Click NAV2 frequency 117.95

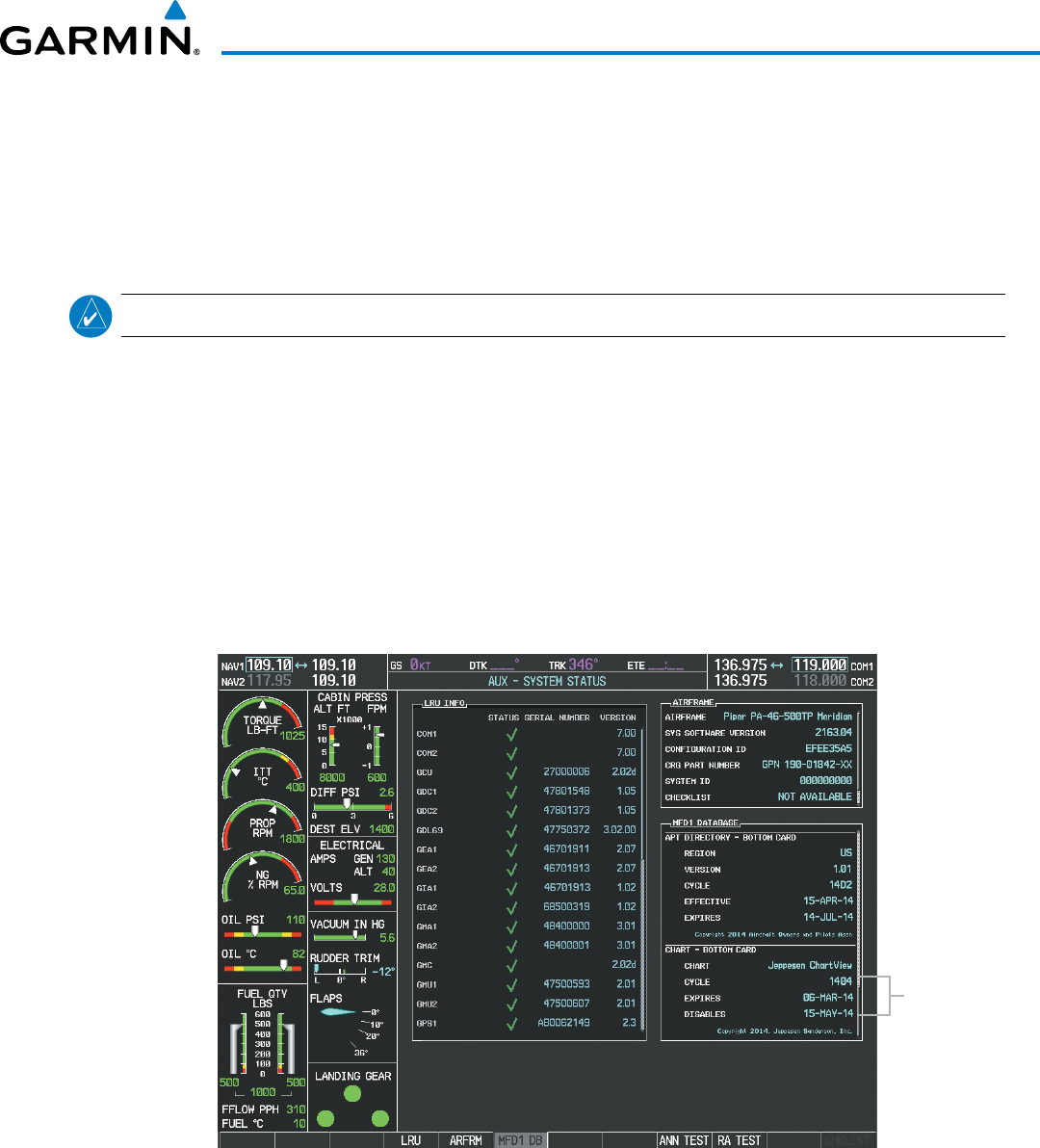coord(270,681)
